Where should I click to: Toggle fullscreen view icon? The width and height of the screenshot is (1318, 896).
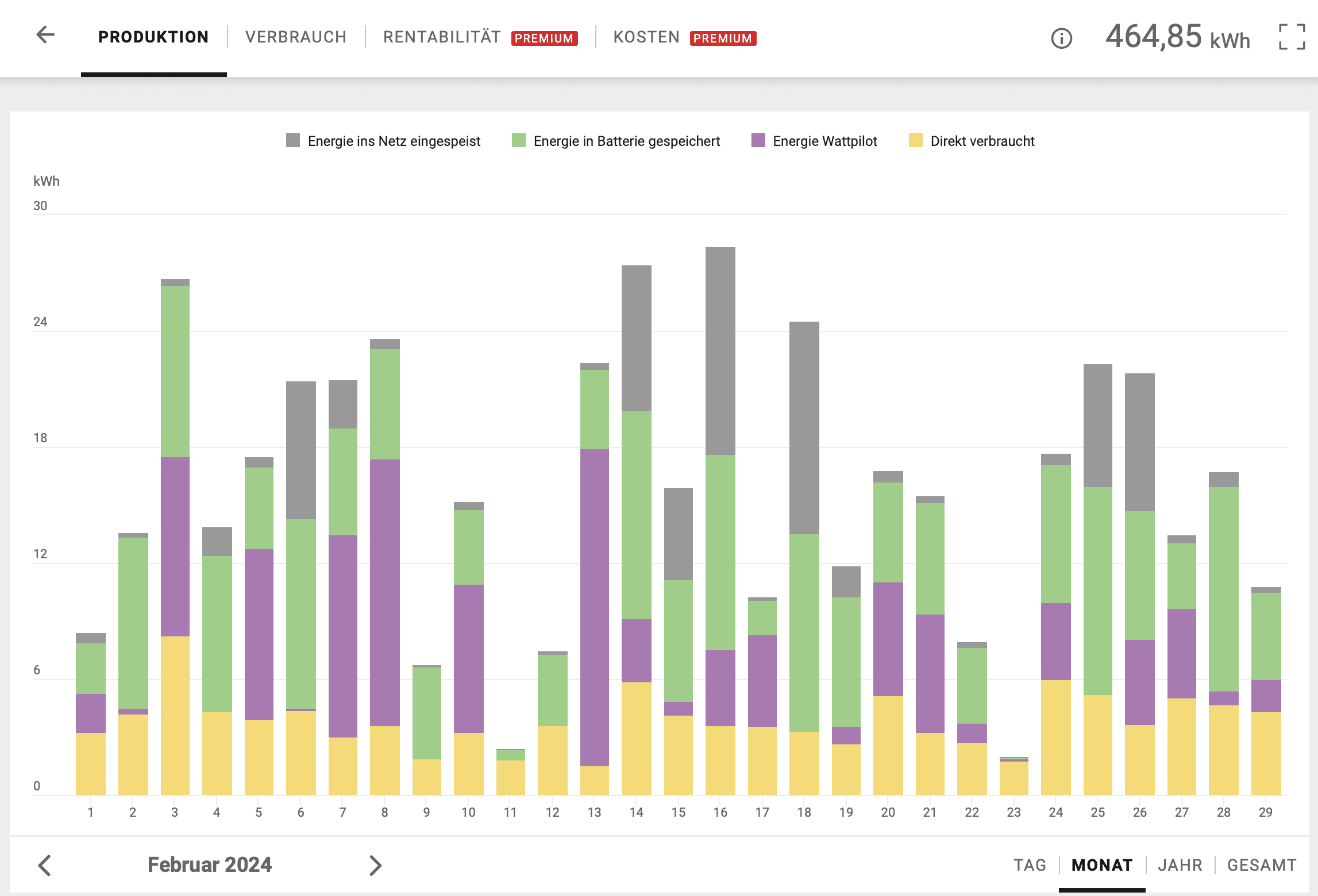pyautogui.click(x=1292, y=37)
